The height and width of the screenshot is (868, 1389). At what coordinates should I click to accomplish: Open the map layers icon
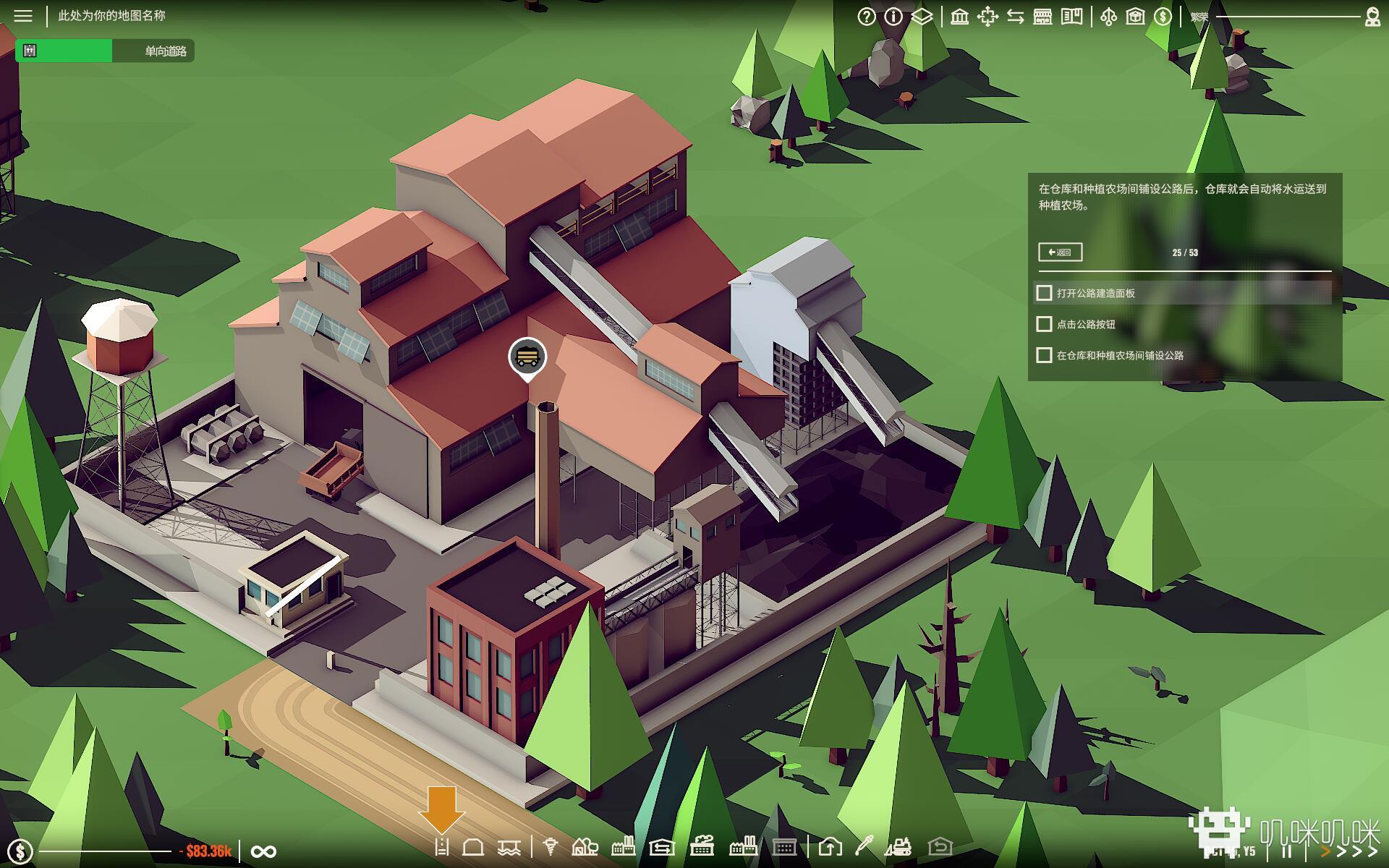[x=922, y=17]
